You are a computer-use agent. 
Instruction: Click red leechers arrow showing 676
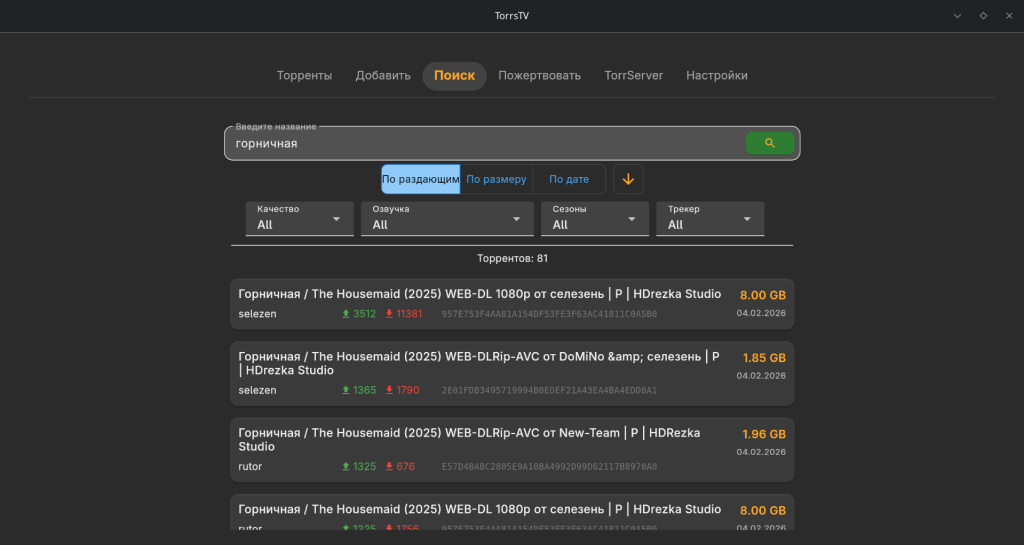(389, 467)
